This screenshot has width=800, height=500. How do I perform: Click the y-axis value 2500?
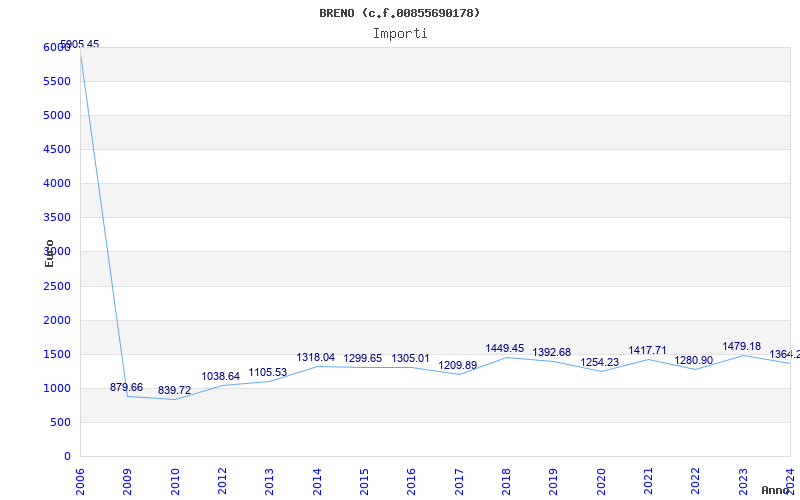[x=57, y=286]
